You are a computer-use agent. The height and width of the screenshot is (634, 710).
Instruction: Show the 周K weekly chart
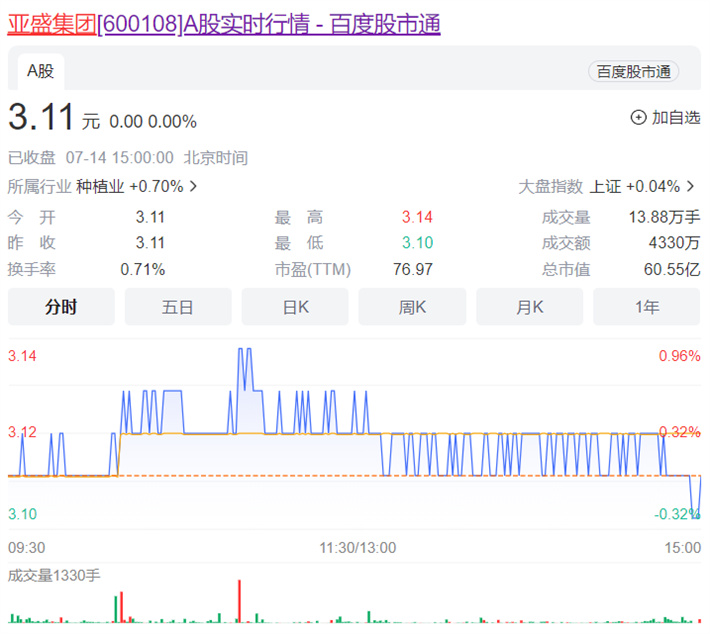point(412,307)
